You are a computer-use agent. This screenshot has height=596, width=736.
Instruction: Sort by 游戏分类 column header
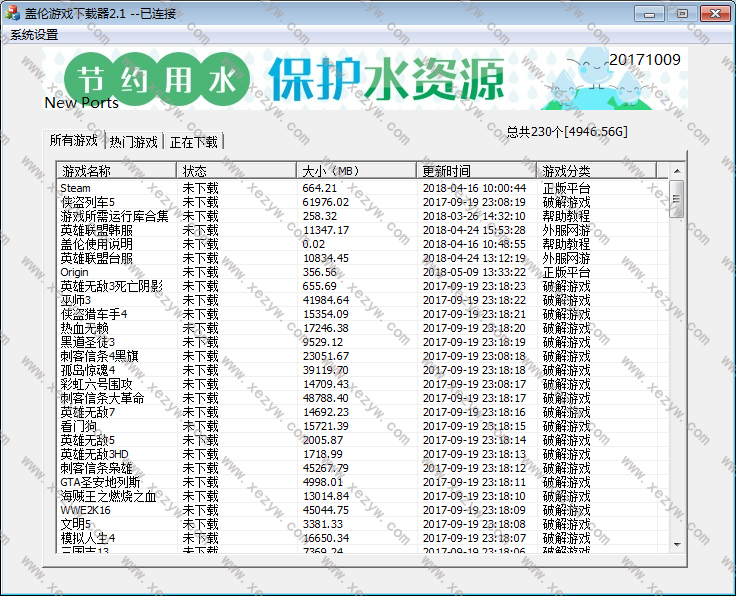(x=596, y=171)
